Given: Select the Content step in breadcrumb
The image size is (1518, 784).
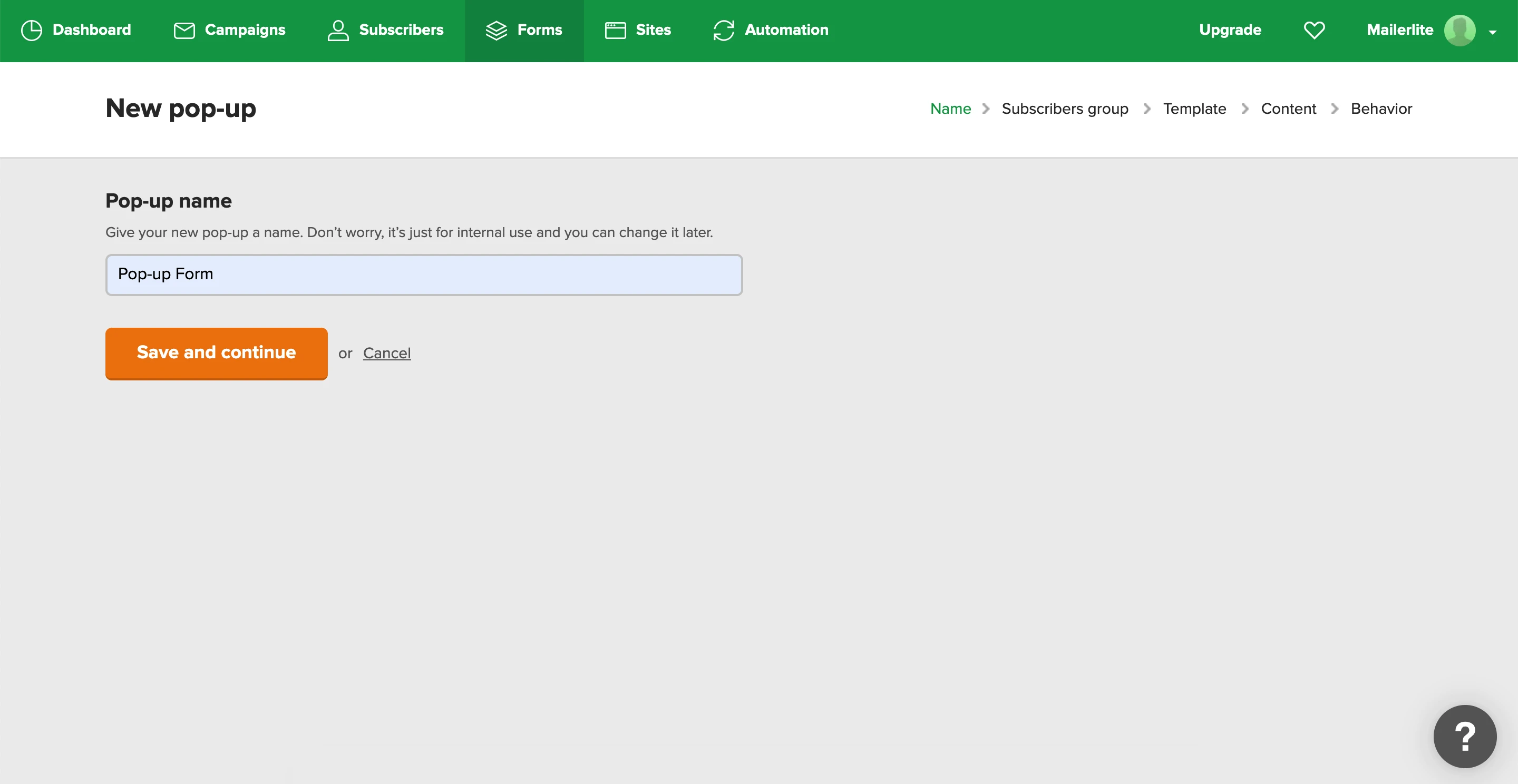Looking at the screenshot, I should tap(1288, 109).
